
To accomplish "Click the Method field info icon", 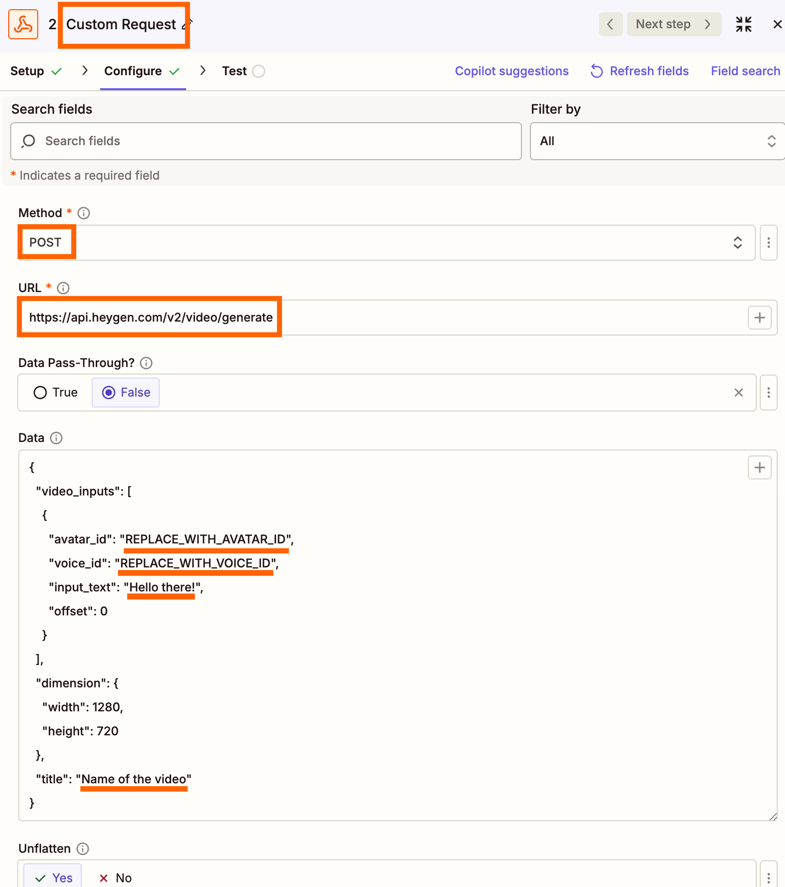I will point(84,213).
